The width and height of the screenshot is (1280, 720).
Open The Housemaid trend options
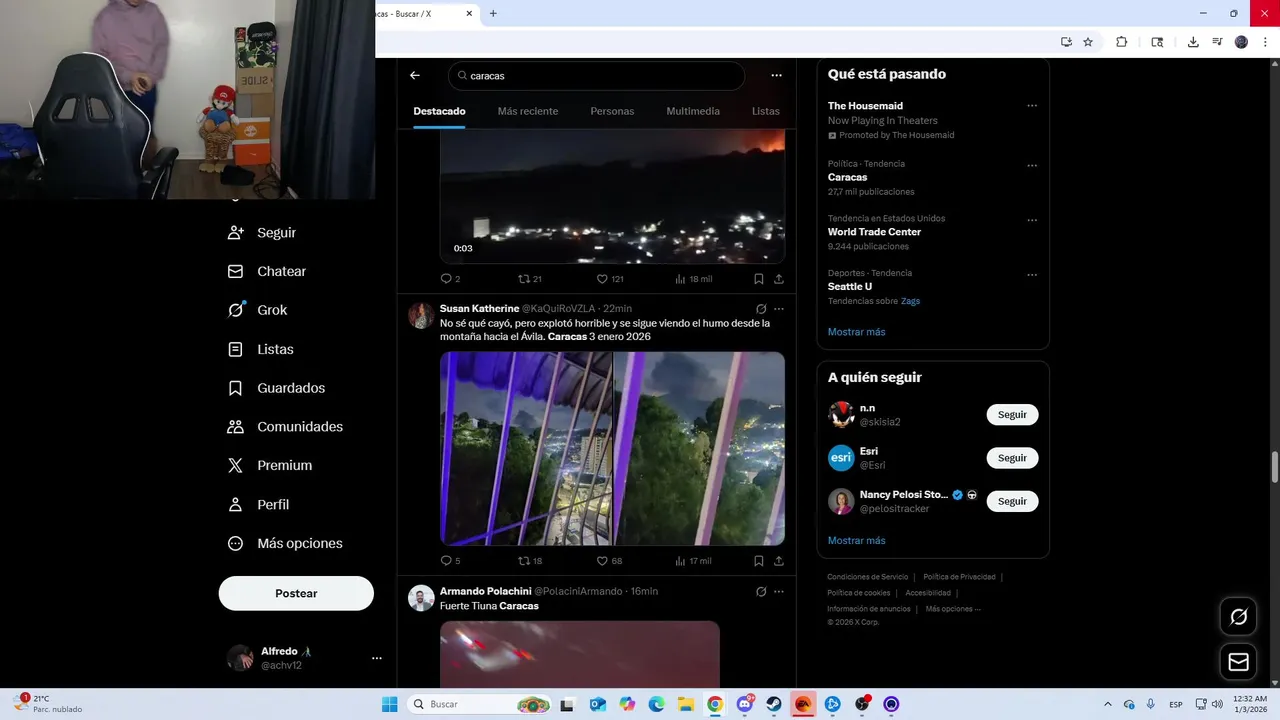click(1032, 106)
